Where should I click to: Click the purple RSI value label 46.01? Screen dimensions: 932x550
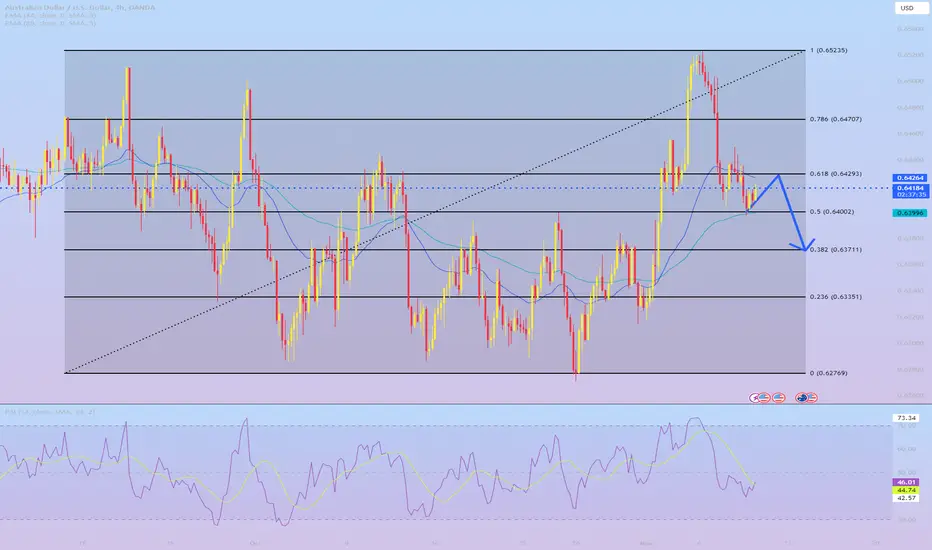(906, 482)
